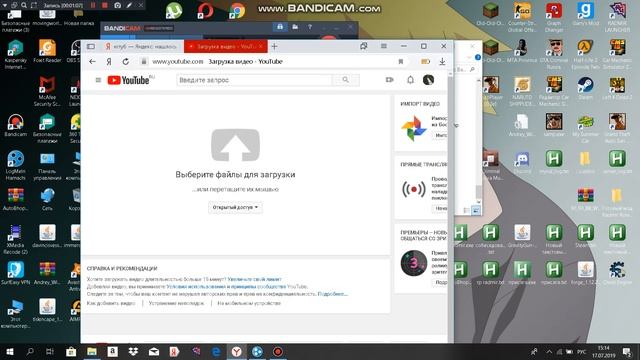640x360 pixels.
Task: Toggle the browser side panel icon
Action: (x=91, y=47)
